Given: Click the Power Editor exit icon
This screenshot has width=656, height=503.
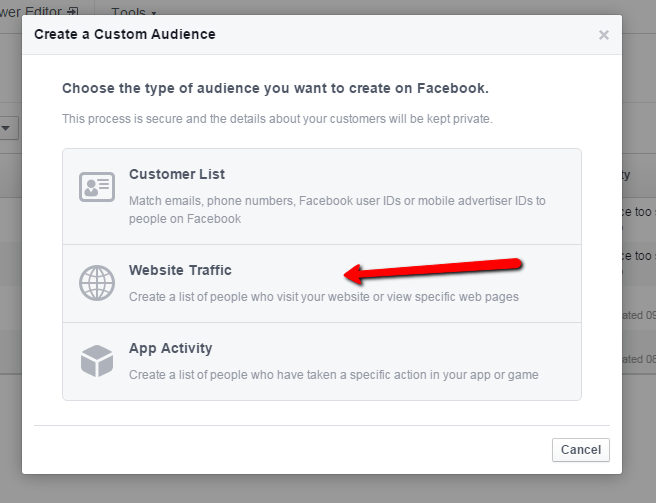Looking at the screenshot, I should click(72, 13).
